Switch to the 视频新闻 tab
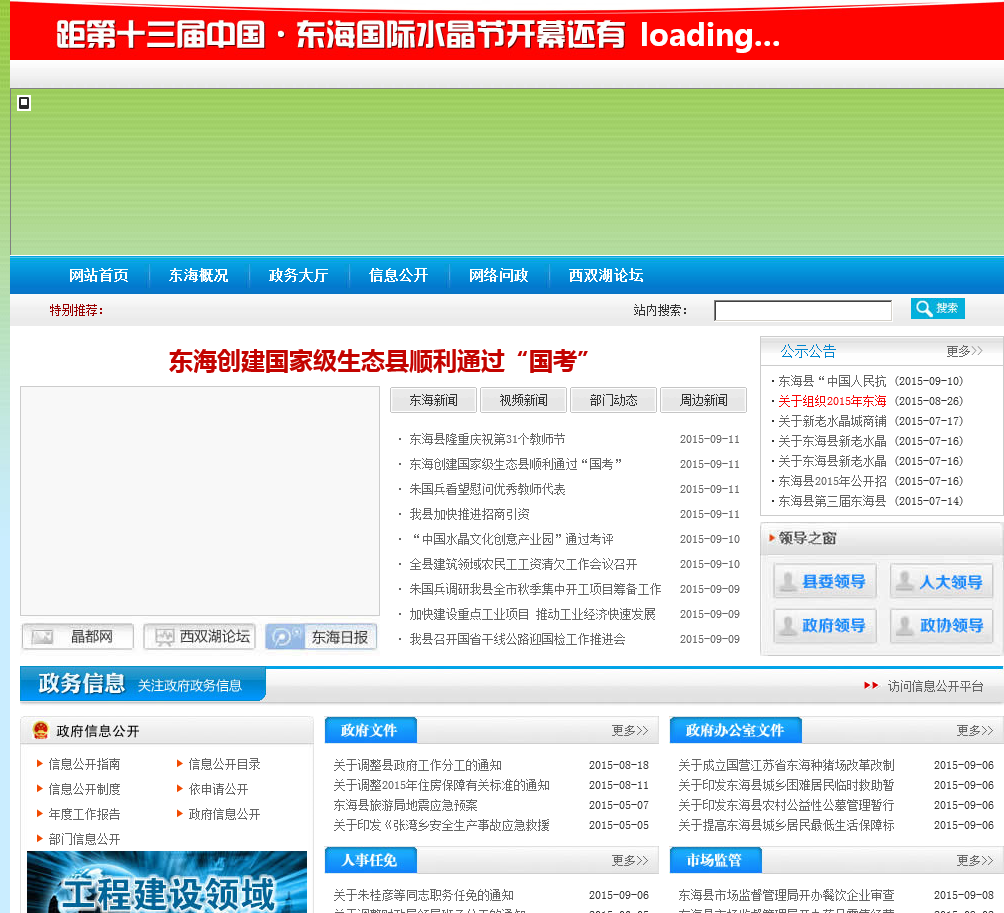The height and width of the screenshot is (913, 1004). (523, 400)
